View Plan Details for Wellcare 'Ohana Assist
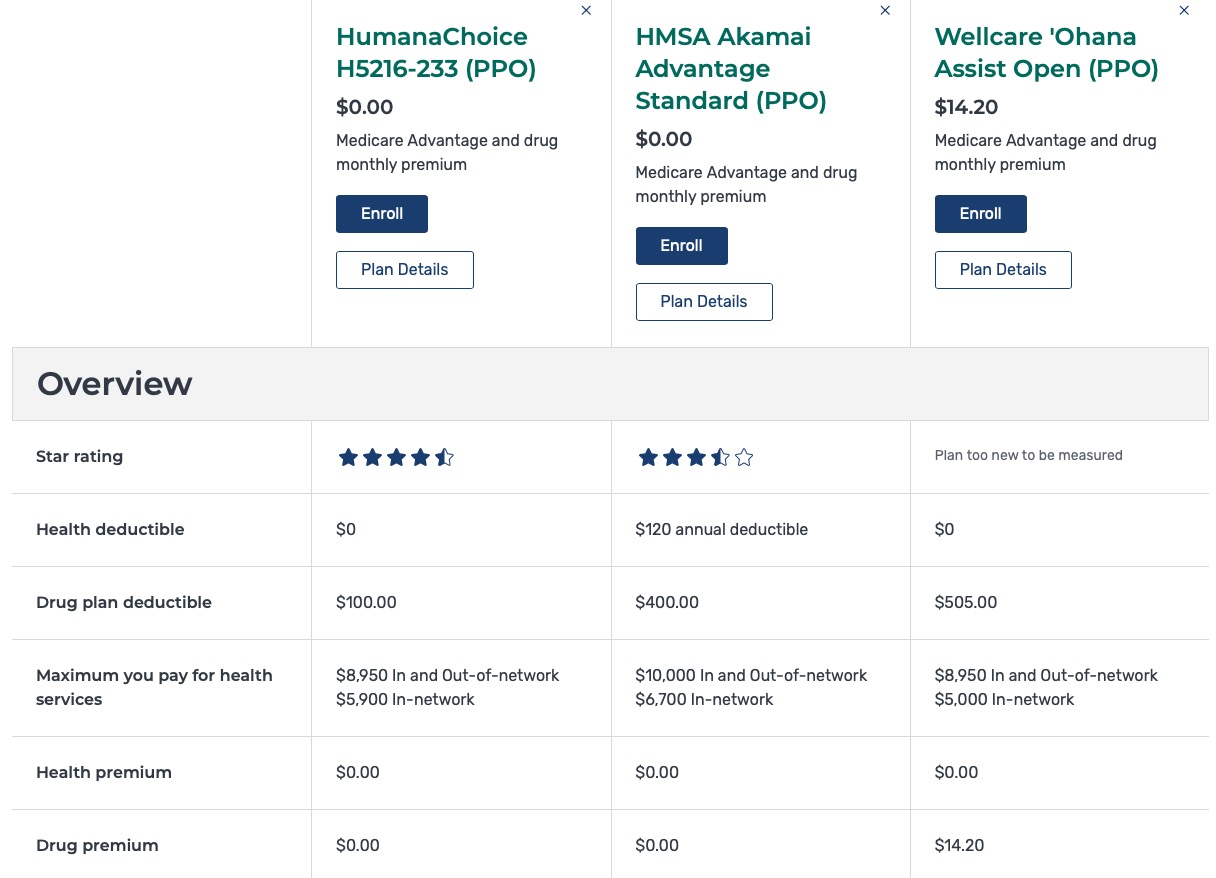1216x878 pixels. (1003, 270)
